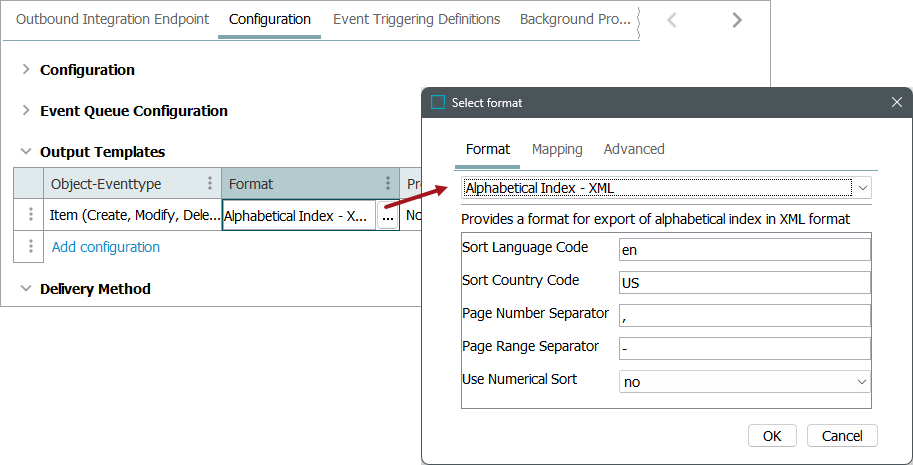Switch to the Advanced tab
This screenshot has width=913, height=465.
click(634, 149)
